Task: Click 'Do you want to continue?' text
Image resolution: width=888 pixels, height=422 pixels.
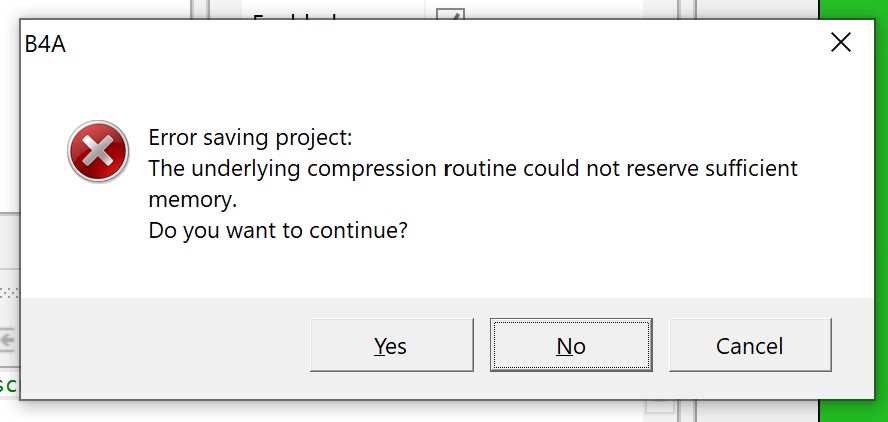Action: pos(278,230)
